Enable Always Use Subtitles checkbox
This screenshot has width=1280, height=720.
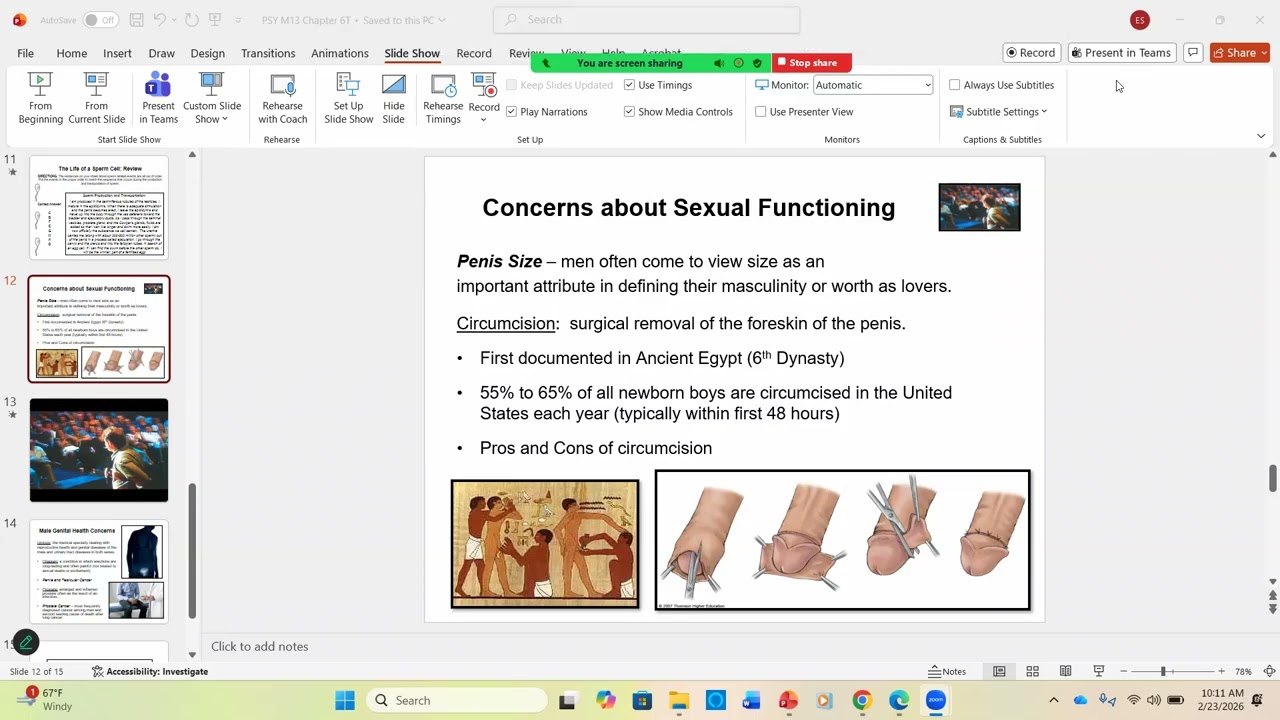[955, 85]
